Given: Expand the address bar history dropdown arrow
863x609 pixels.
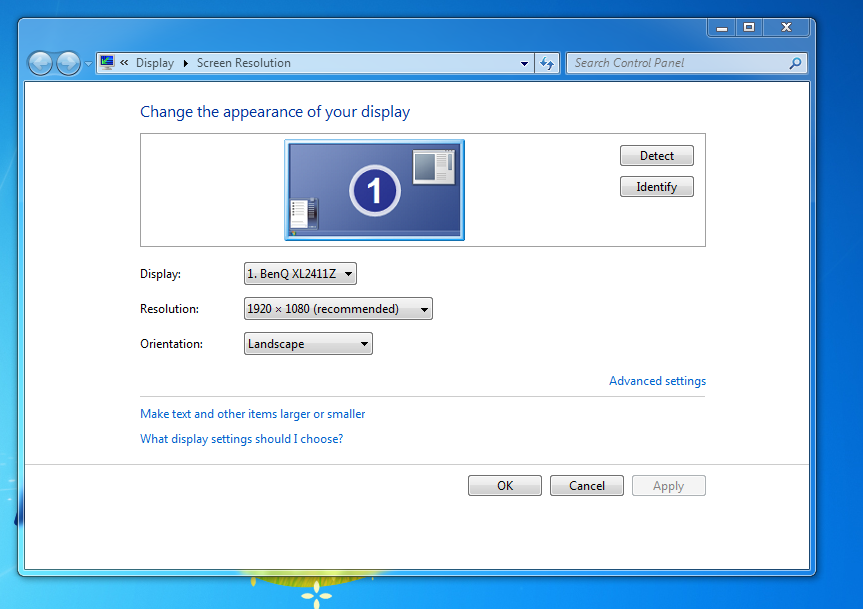Looking at the screenshot, I should tap(525, 63).
